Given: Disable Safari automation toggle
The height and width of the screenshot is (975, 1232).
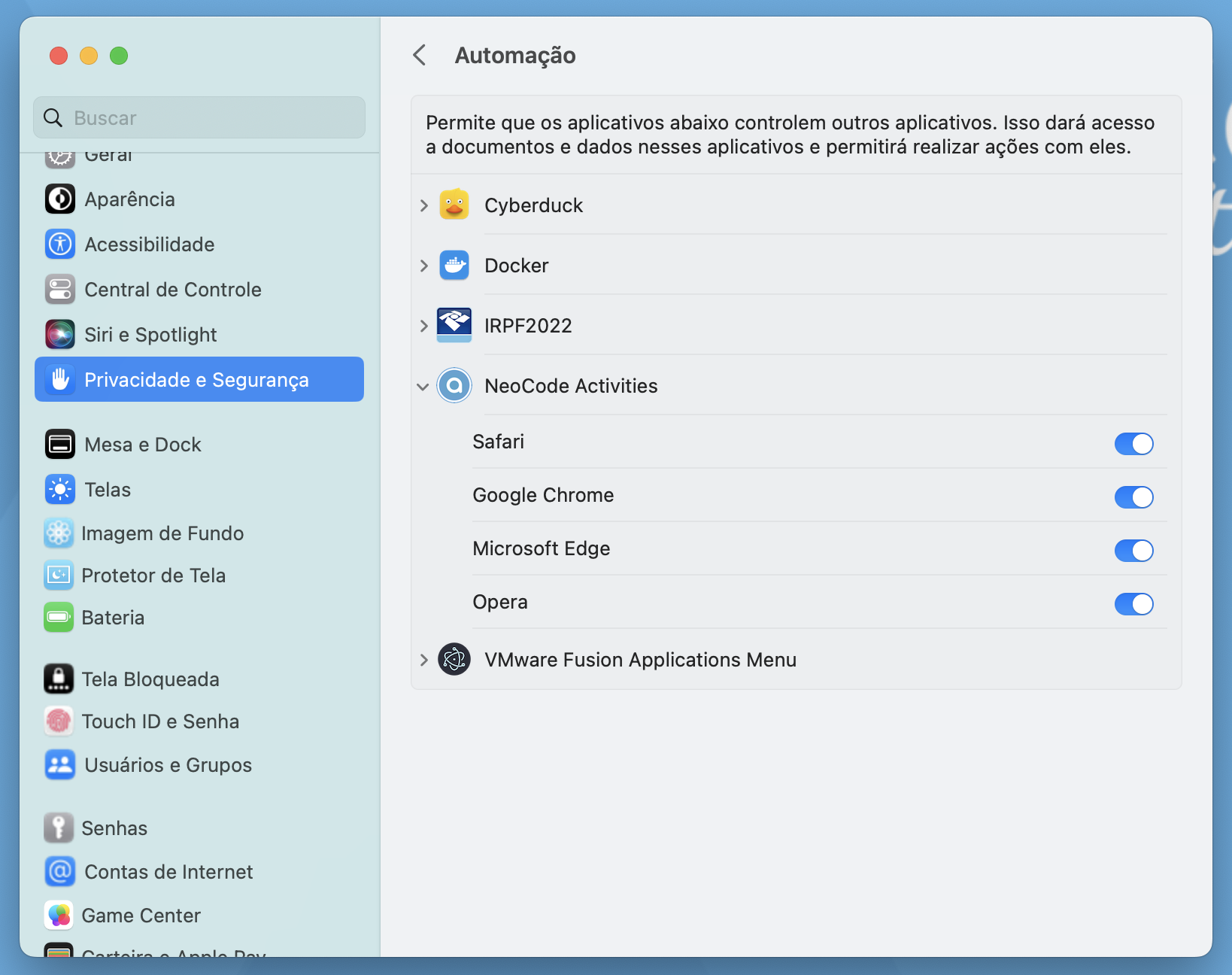Looking at the screenshot, I should [1134, 444].
